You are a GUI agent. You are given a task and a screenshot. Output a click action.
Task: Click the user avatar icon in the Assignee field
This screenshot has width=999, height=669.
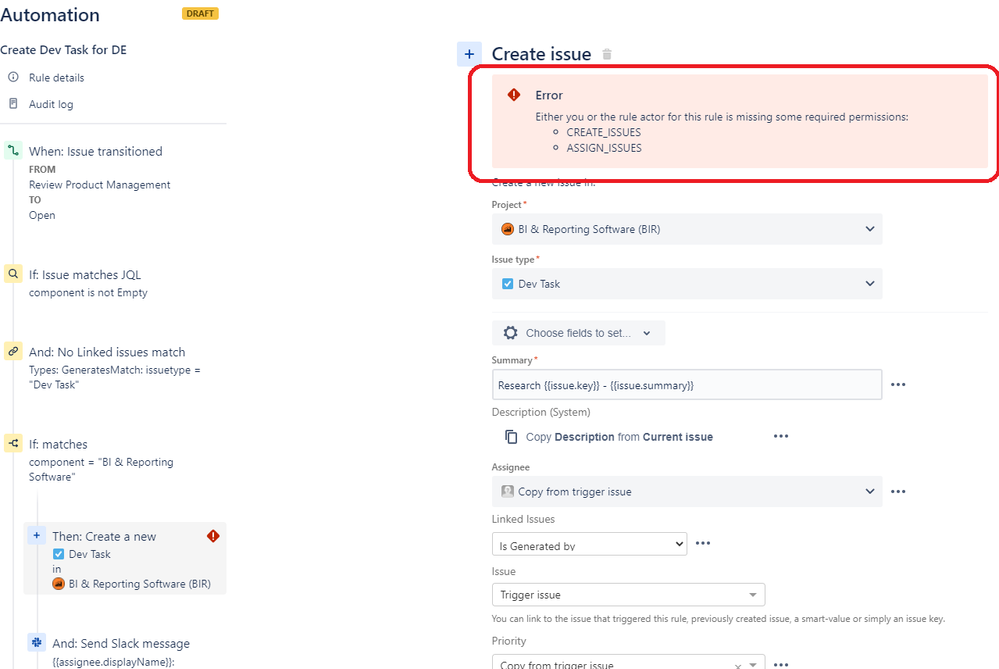[x=507, y=491]
